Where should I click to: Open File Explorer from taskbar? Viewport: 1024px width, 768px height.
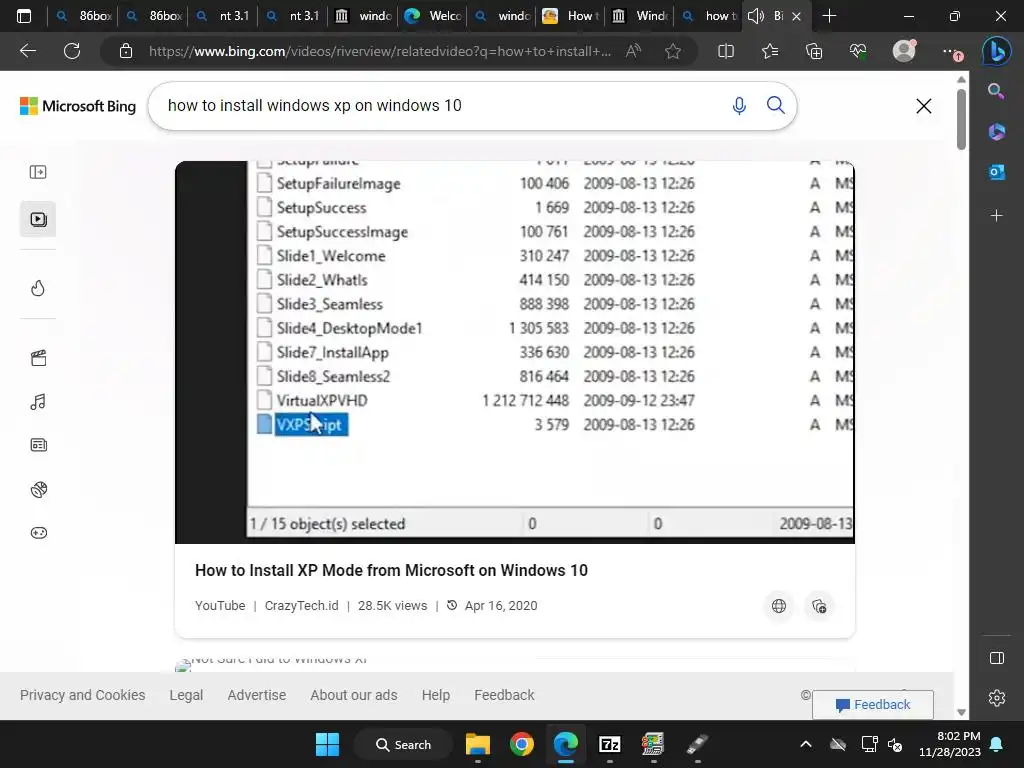pyautogui.click(x=477, y=744)
